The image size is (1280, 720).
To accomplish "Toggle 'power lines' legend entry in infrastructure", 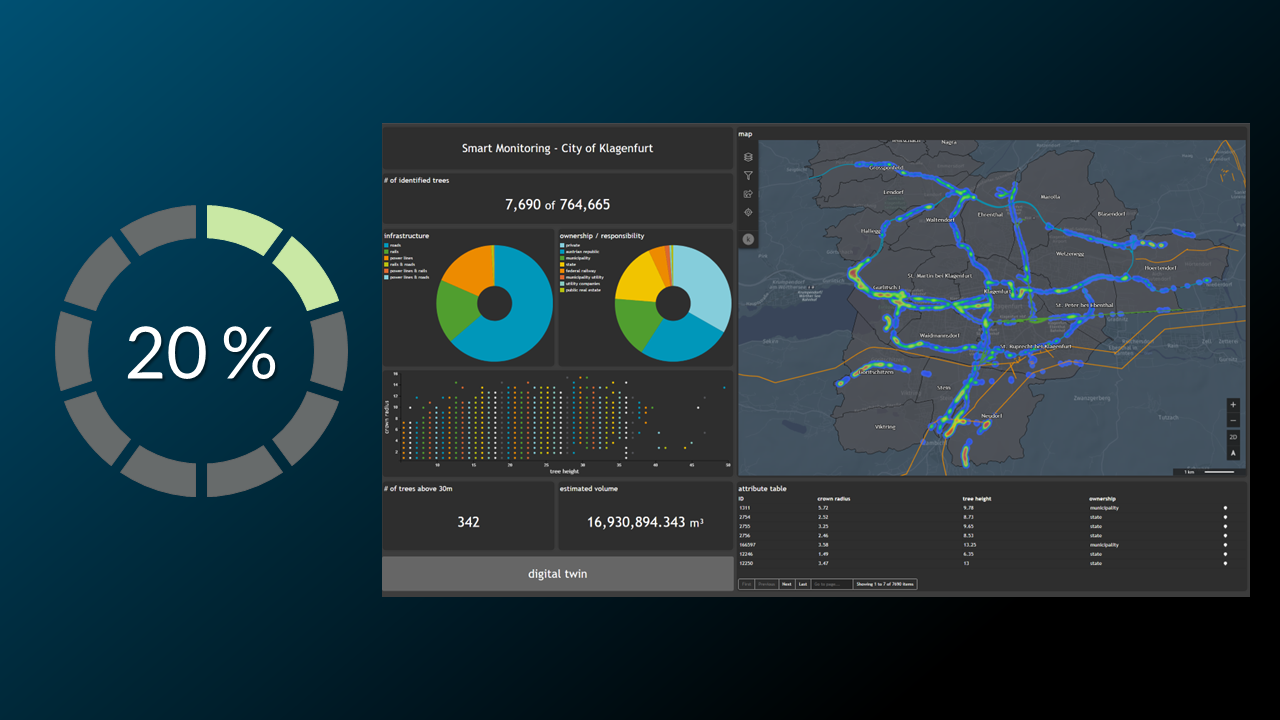I will tap(398, 258).
